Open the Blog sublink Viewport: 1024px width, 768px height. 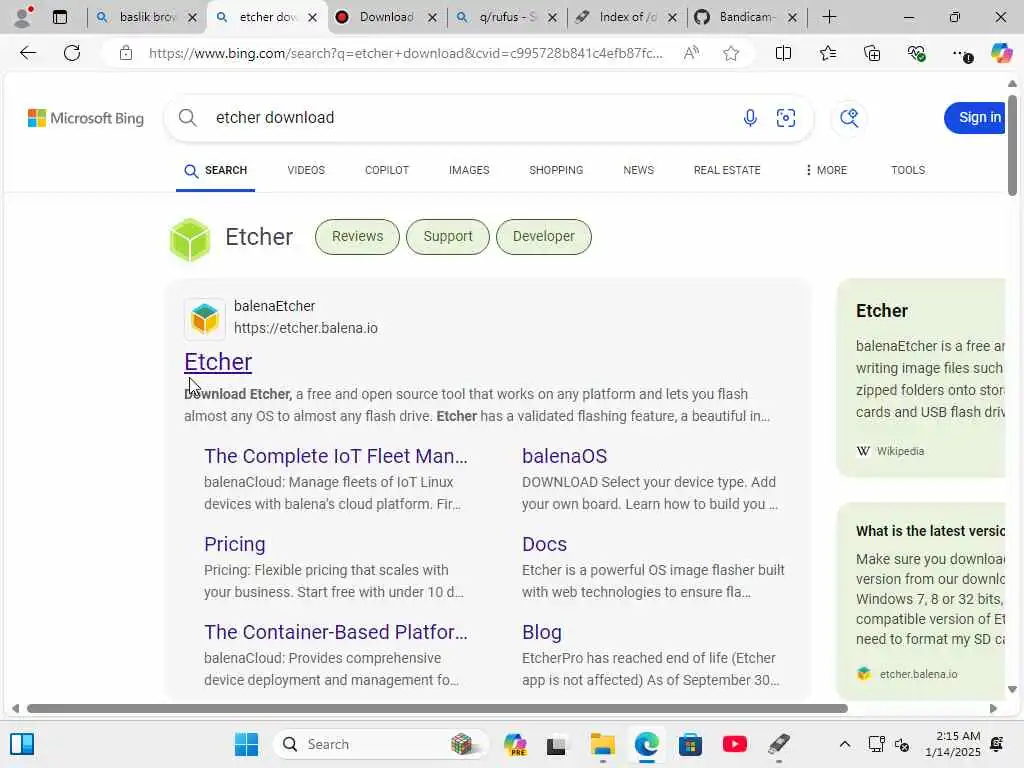pyautogui.click(x=541, y=632)
